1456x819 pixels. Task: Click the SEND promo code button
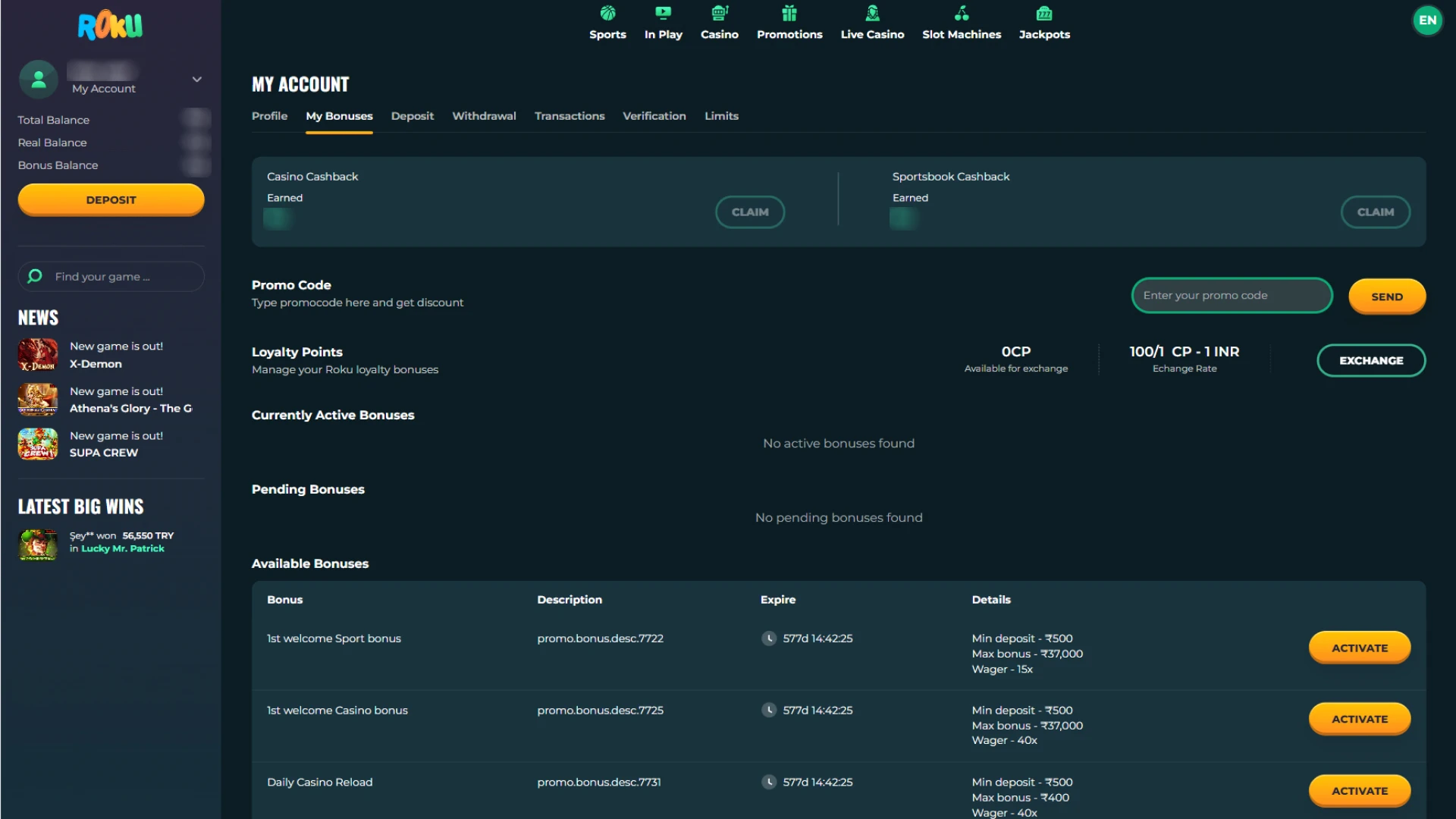[1387, 296]
